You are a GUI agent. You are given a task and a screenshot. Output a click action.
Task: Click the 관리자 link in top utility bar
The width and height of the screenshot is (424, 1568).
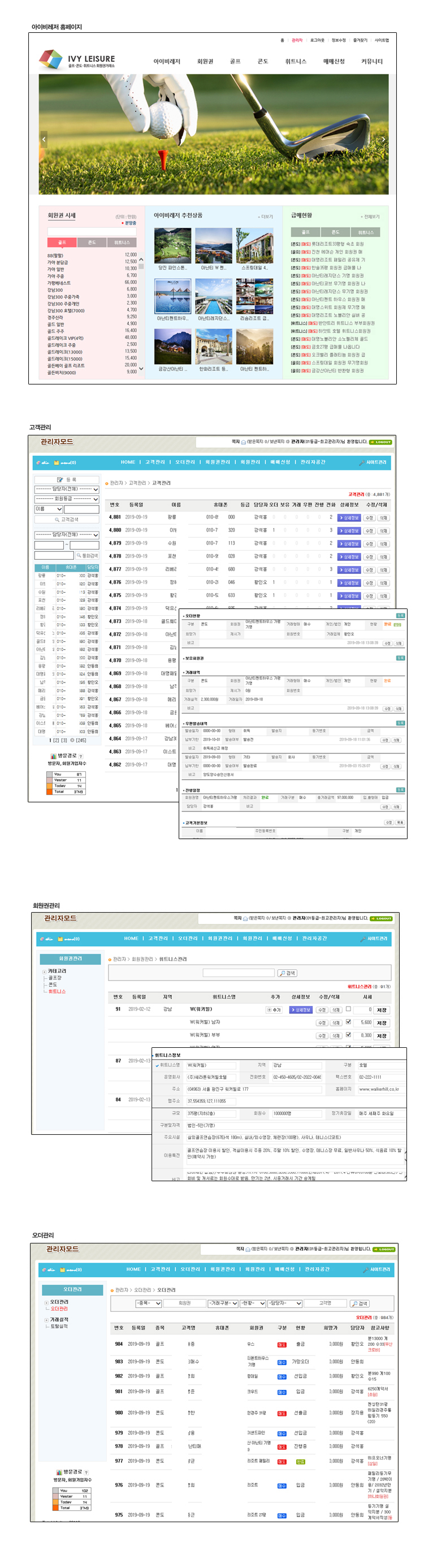pyautogui.click(x=297, y=40)
